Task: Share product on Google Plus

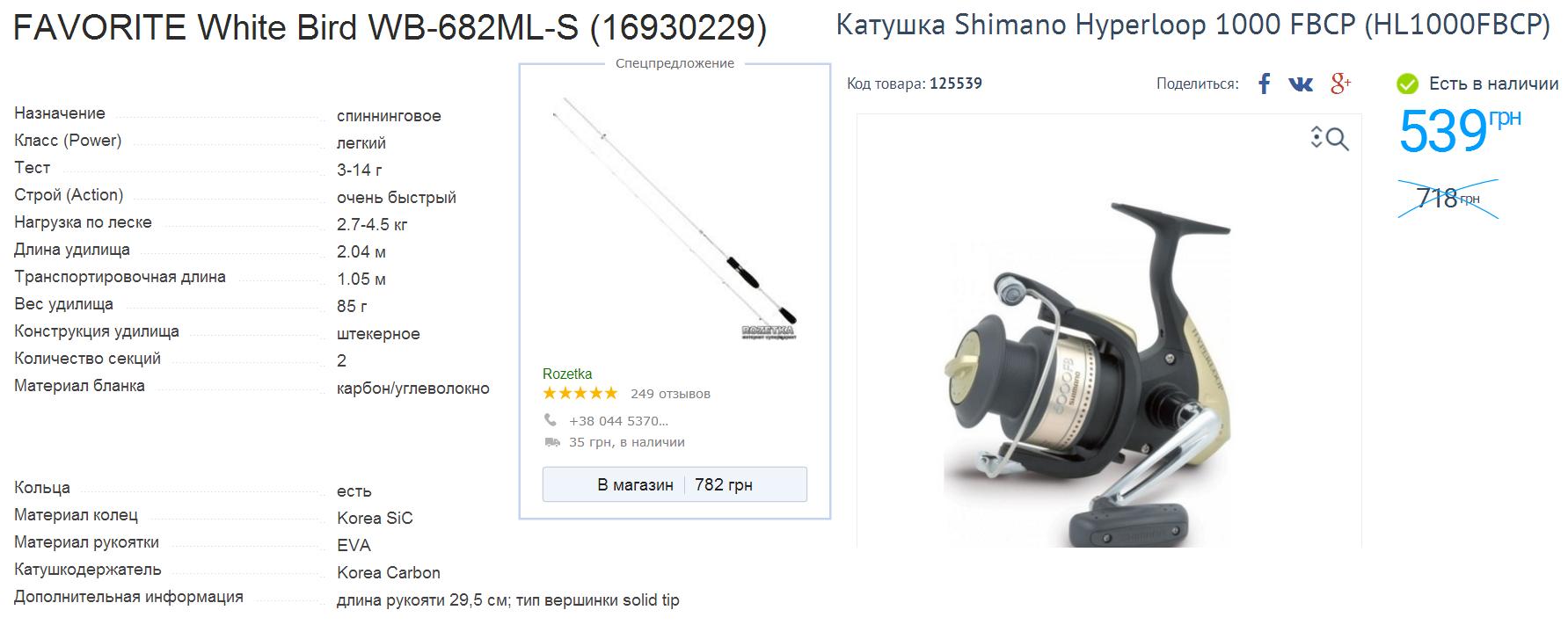Action: pyautogui.click(x=1340, y=84)
